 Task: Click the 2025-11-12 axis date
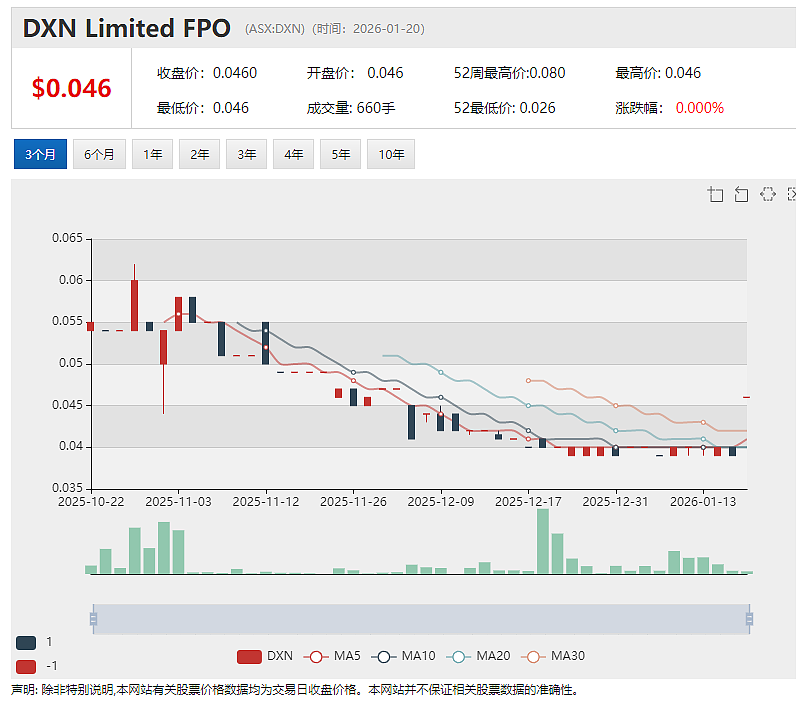pyautogui.click(x=266, y=502)
